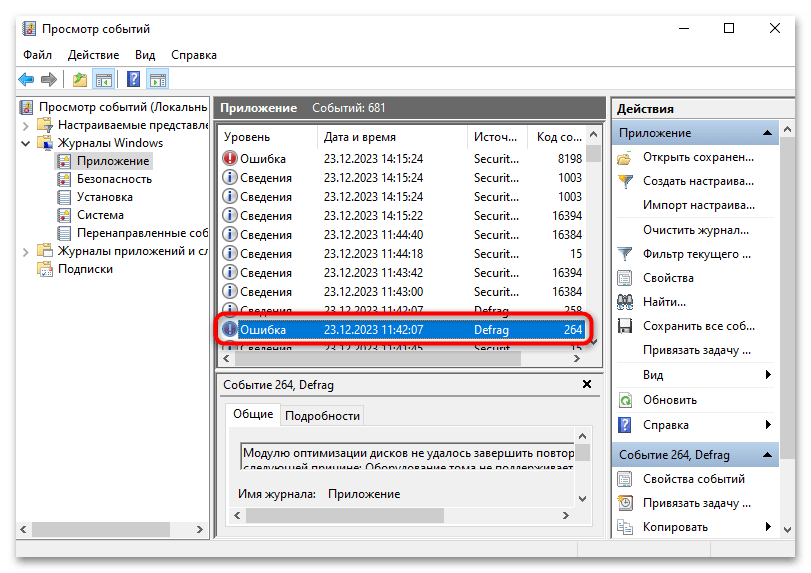
Task: Collapse the Журналы Windows tree node
Action: [27, 143]
